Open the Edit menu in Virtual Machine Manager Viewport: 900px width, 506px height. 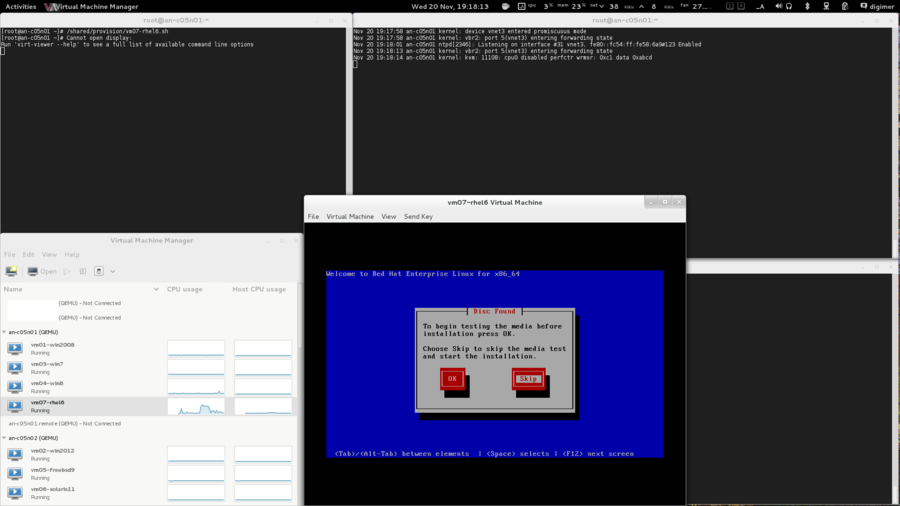(29, 254)
